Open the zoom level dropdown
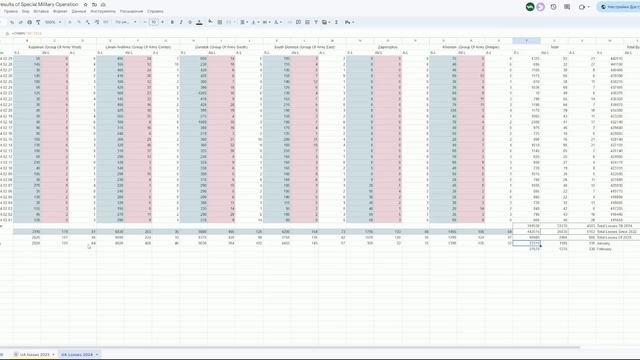The image size is (640, 360). (53, 22)
